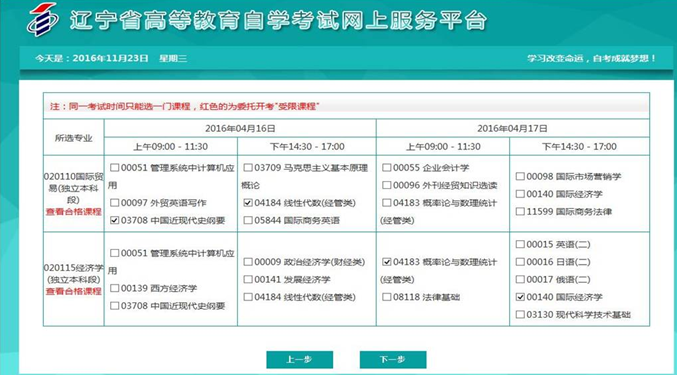Select 05844 国际商务英语 checkbox
This screenshot has width=677, height=375.
point(248,220)
